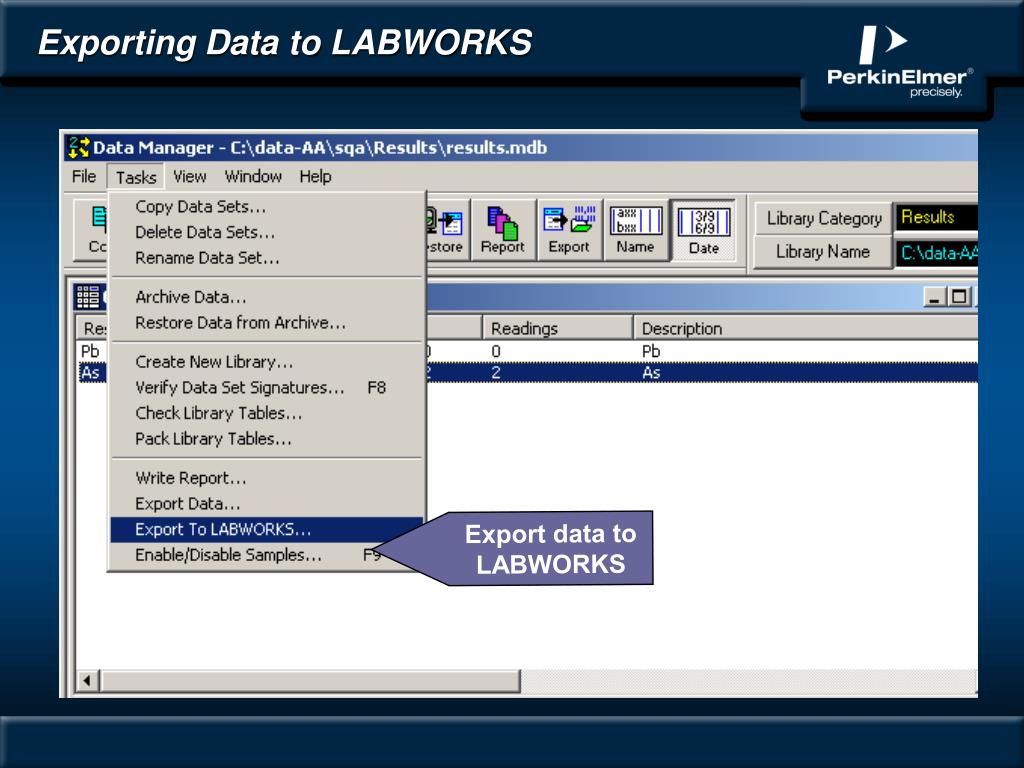Click the Readings column header
The width and height of the screenshot is (1024, 768).
(x=558, y=328)
